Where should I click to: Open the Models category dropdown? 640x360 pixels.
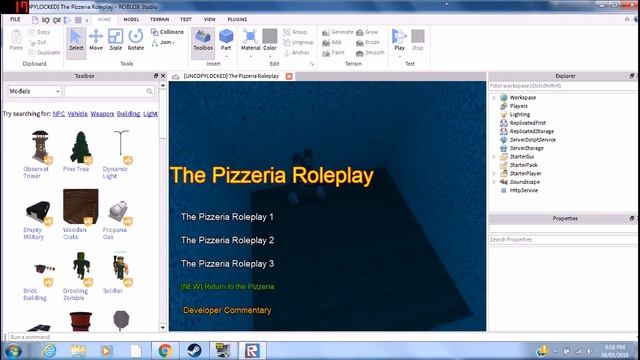[34, 91]
